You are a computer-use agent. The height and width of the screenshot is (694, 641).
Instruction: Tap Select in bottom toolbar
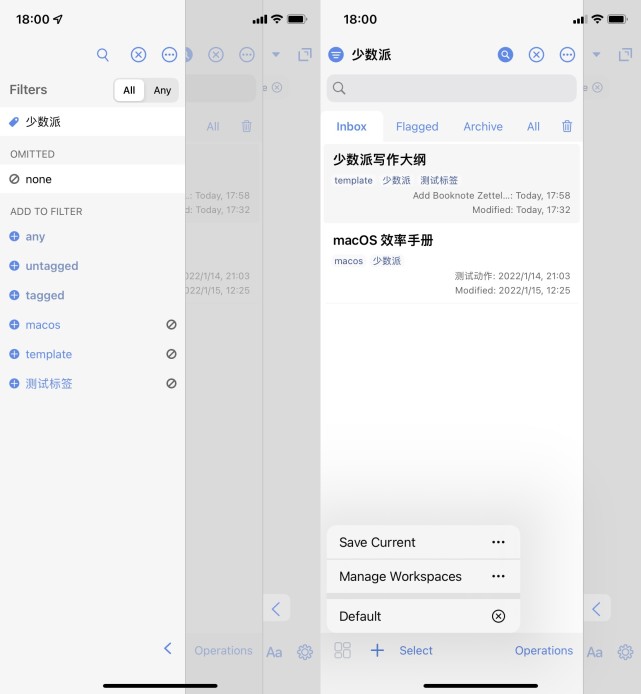416,651
